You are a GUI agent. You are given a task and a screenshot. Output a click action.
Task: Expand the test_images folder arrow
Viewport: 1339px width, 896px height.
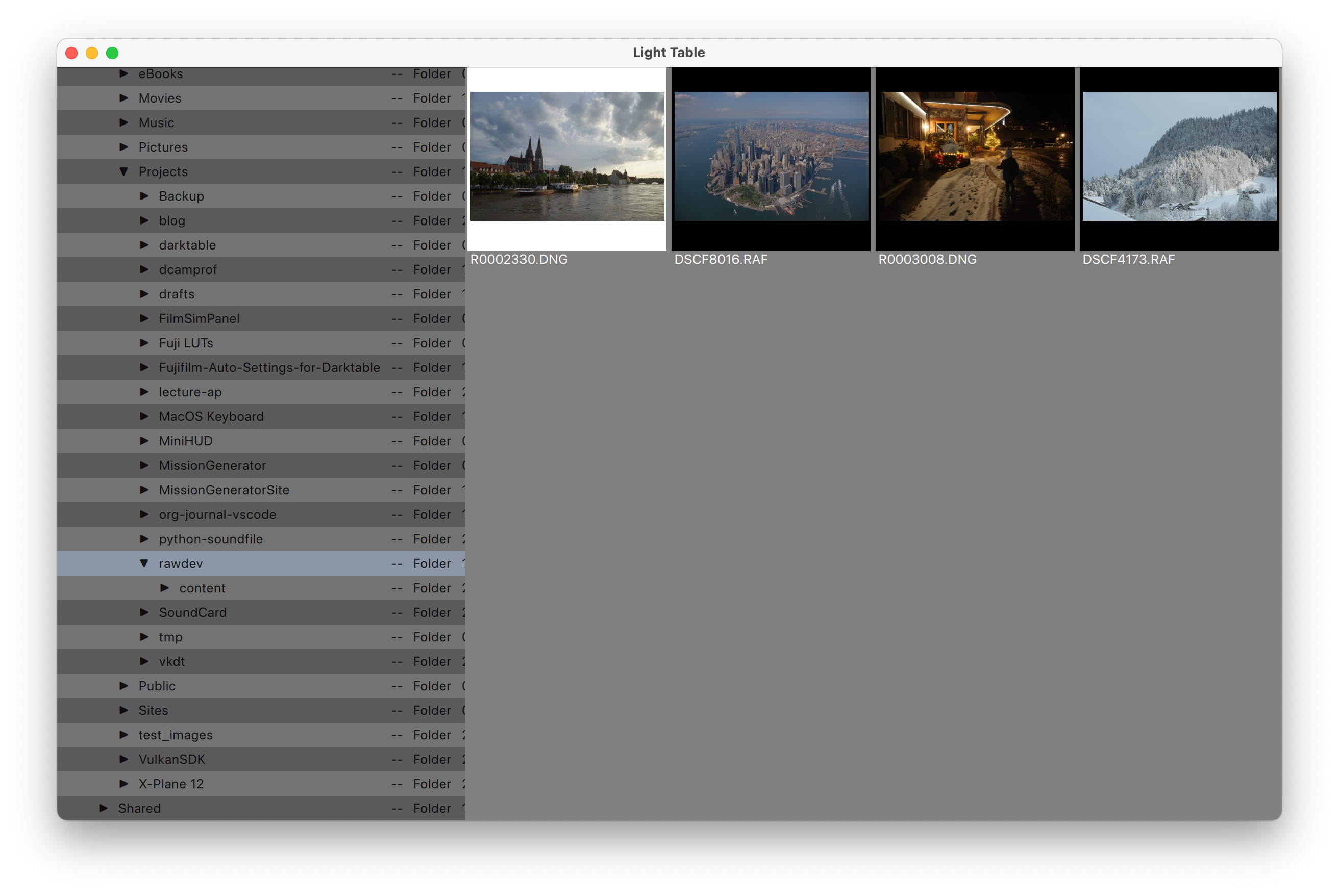123,735
